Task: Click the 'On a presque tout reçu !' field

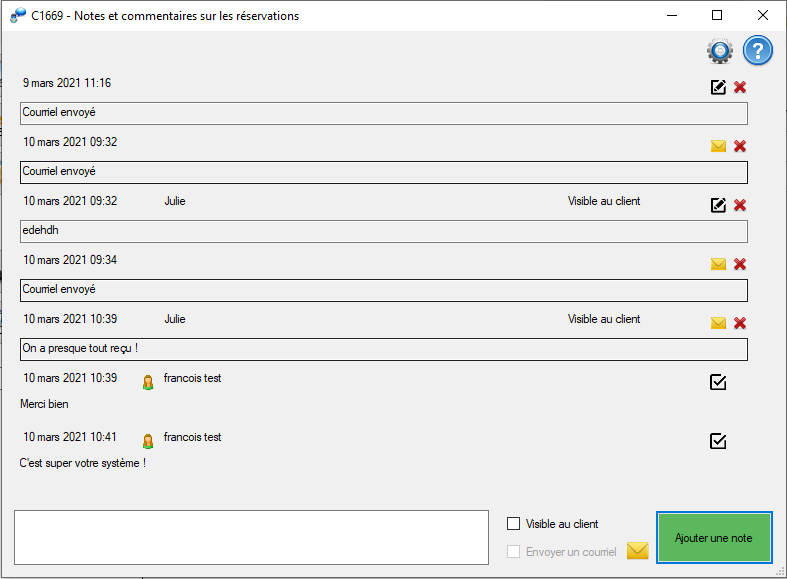Action: click(x=384, y=349)
